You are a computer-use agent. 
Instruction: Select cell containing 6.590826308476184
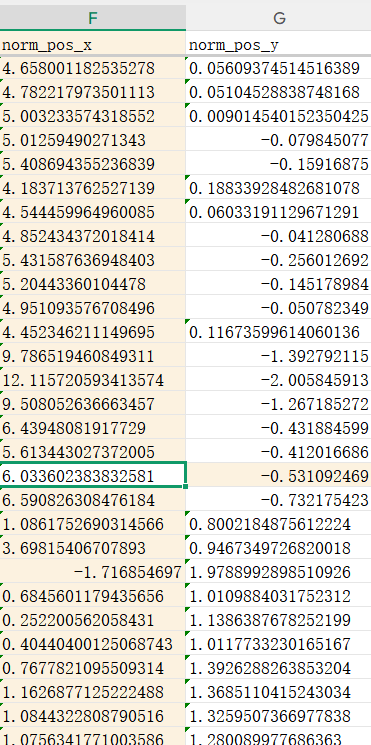coord(93,499)
